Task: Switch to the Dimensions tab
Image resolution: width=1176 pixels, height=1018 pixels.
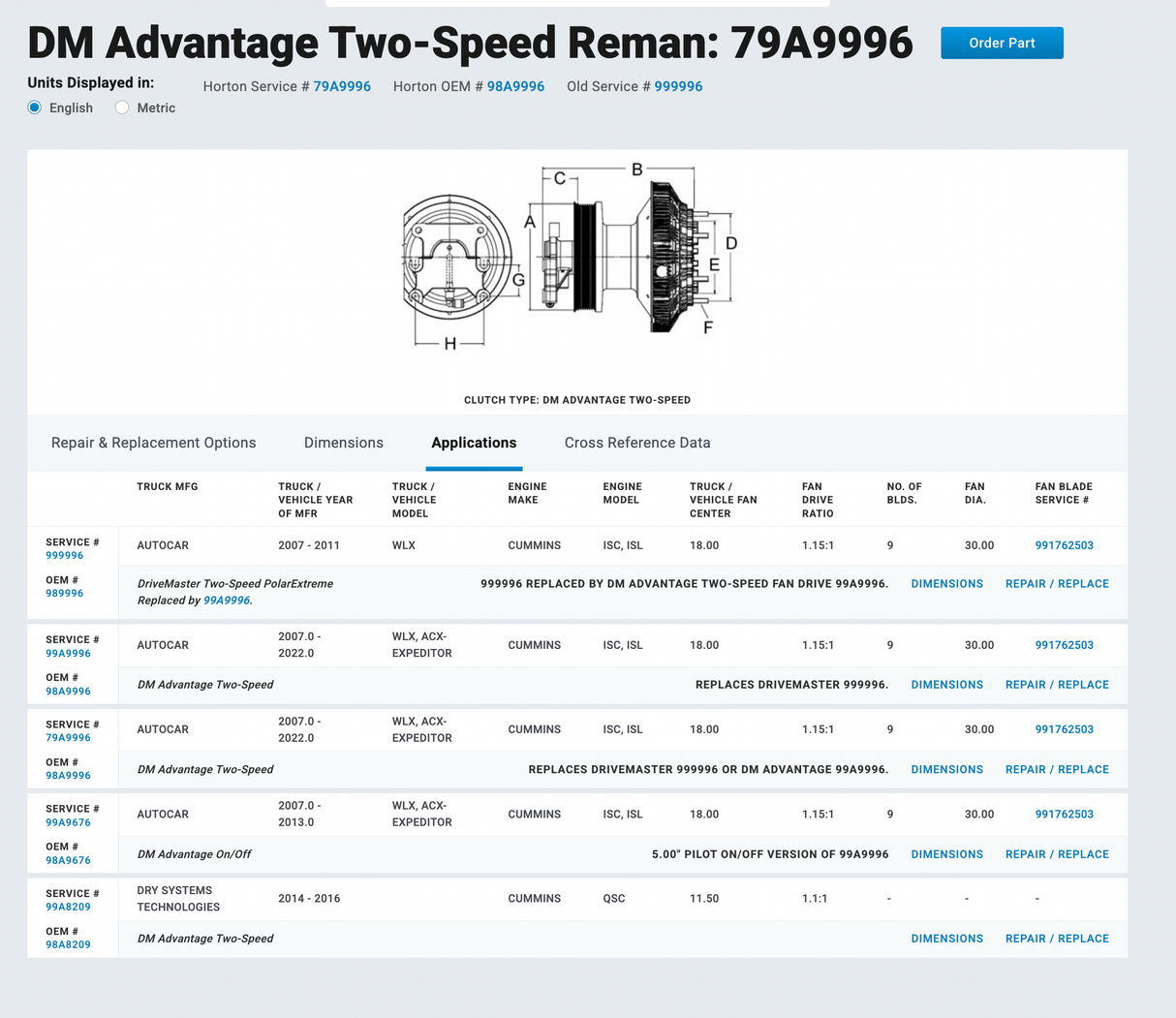Action: (344, 443)
